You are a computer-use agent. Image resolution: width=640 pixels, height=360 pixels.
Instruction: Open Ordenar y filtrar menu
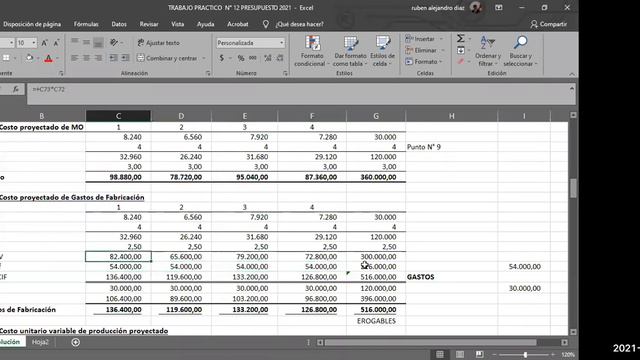(x=488, y=51)
